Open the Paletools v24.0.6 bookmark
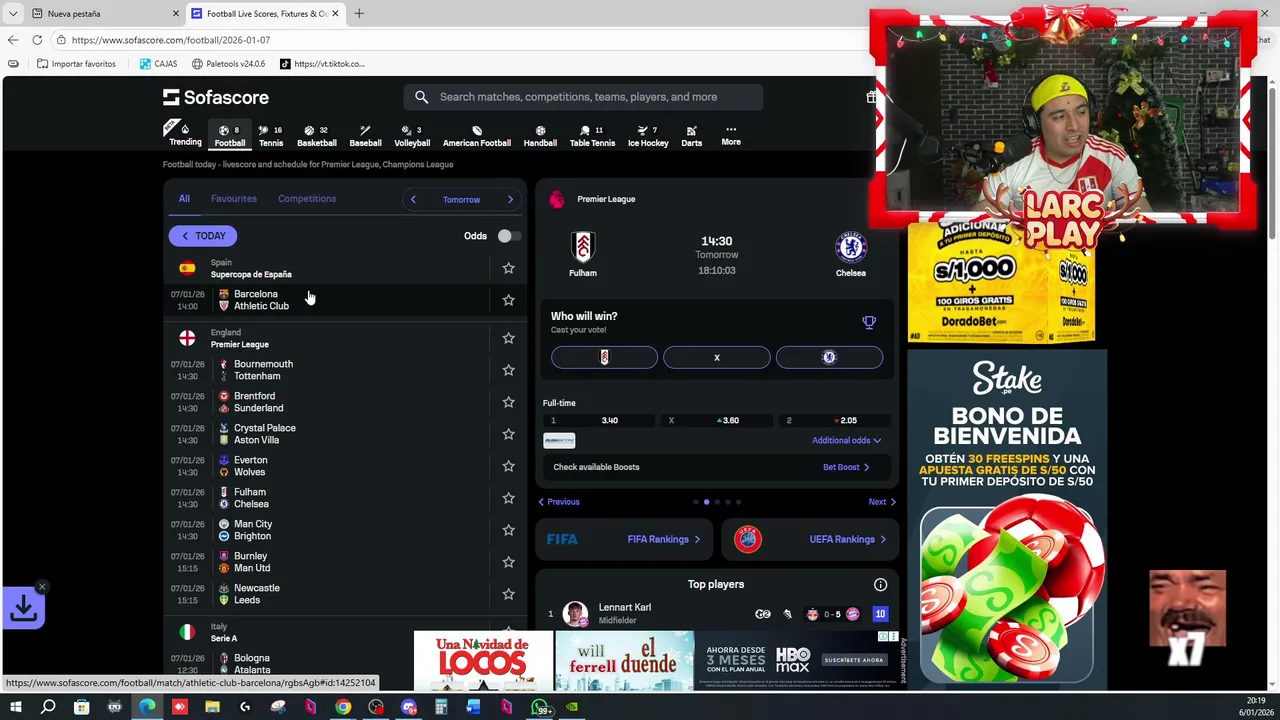 229,64
